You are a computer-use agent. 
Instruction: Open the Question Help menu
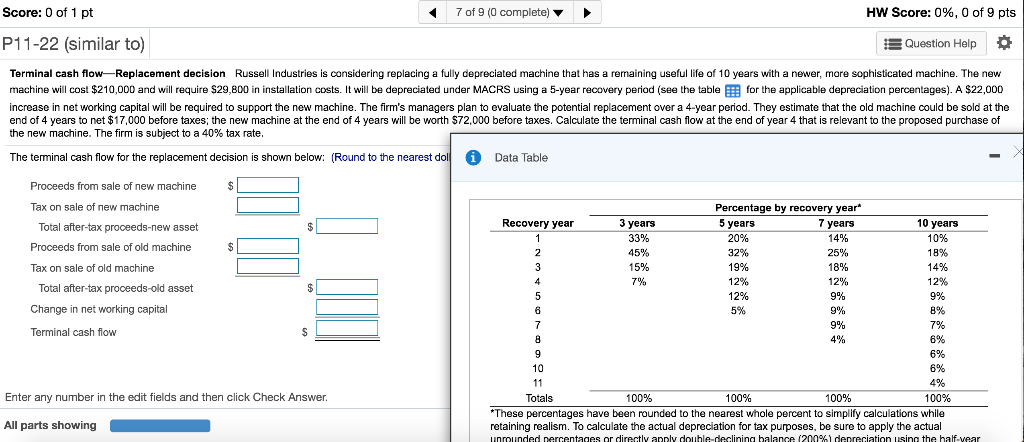click(931, 44)
